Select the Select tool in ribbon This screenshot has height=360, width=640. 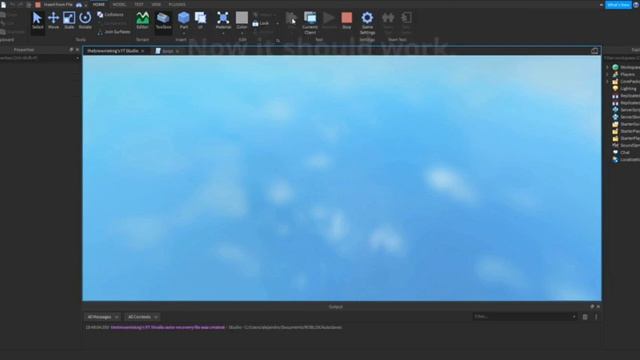37,20
